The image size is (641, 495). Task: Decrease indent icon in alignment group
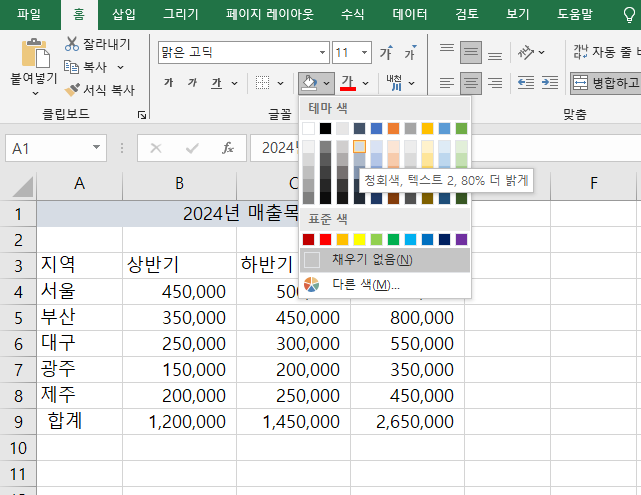pyautogui.click(x=526, y=83)
